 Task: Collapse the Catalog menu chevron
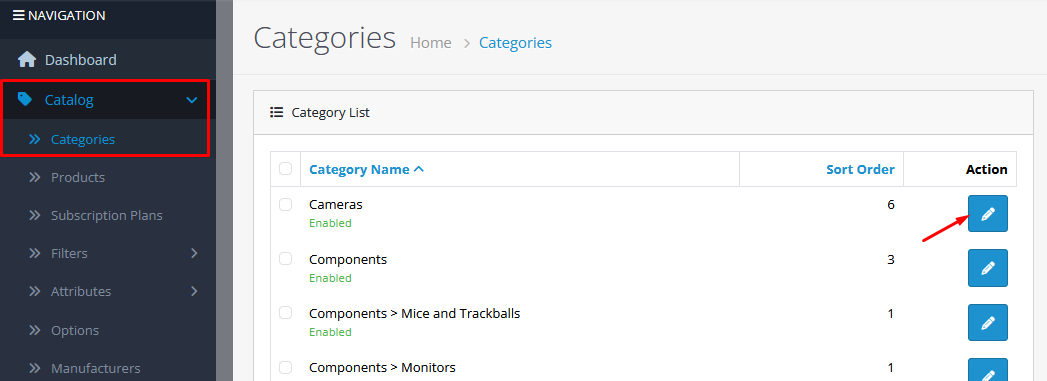(192, 100)
